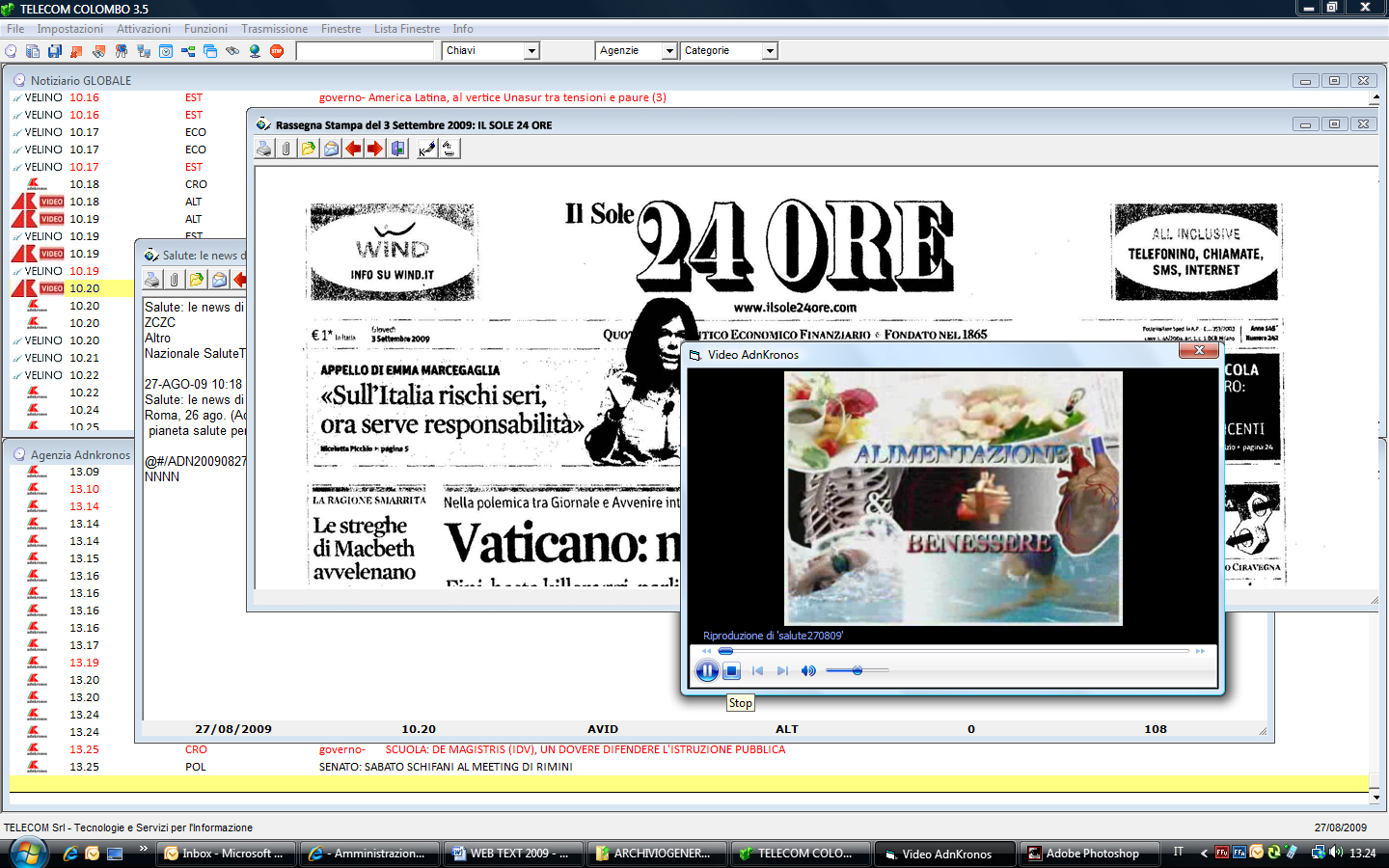Click the printer icon in Salute news window

pyautogui.click(x=152, y=280)
